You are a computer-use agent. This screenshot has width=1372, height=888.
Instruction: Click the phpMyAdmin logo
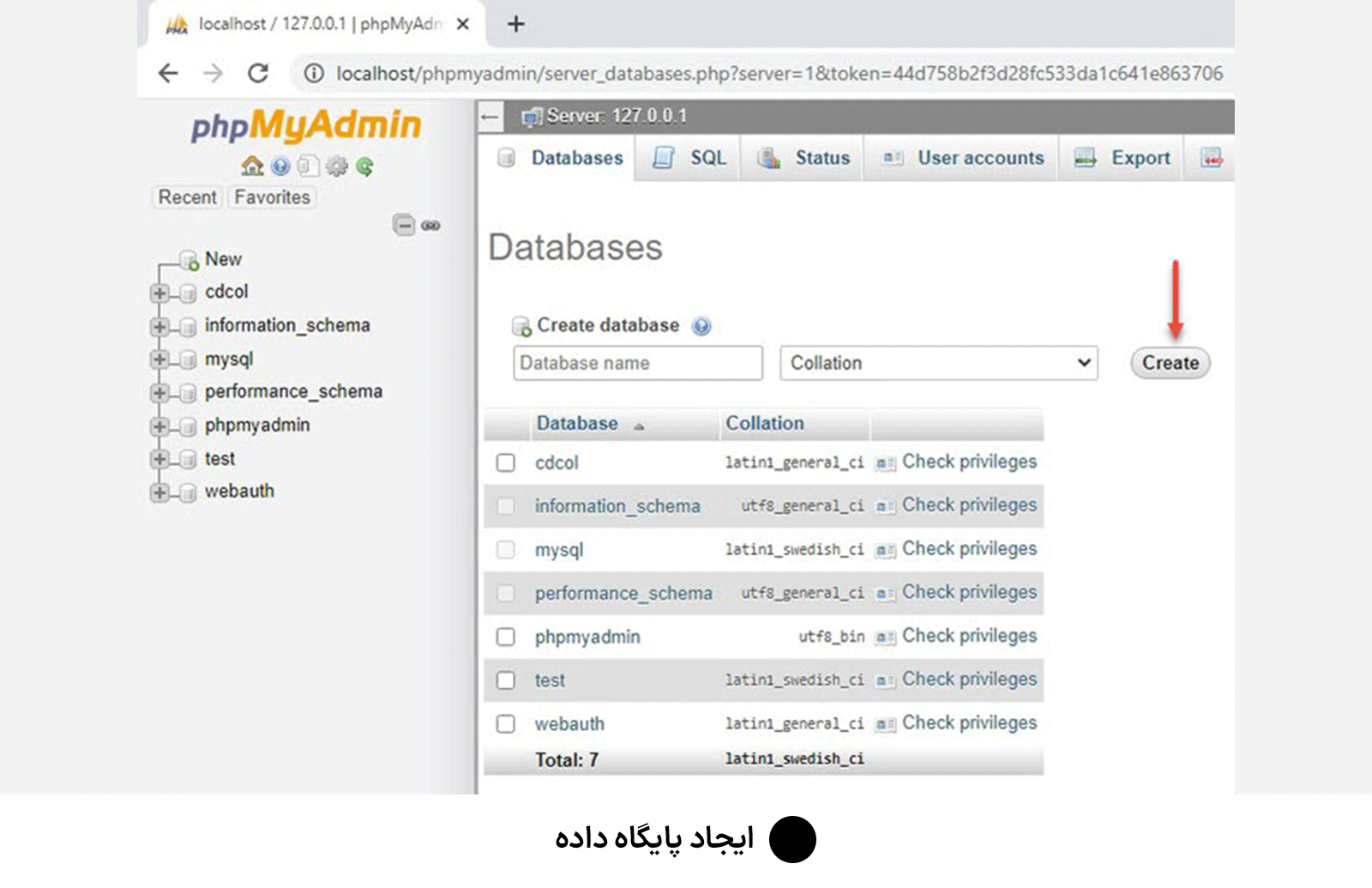coord(306,125)
